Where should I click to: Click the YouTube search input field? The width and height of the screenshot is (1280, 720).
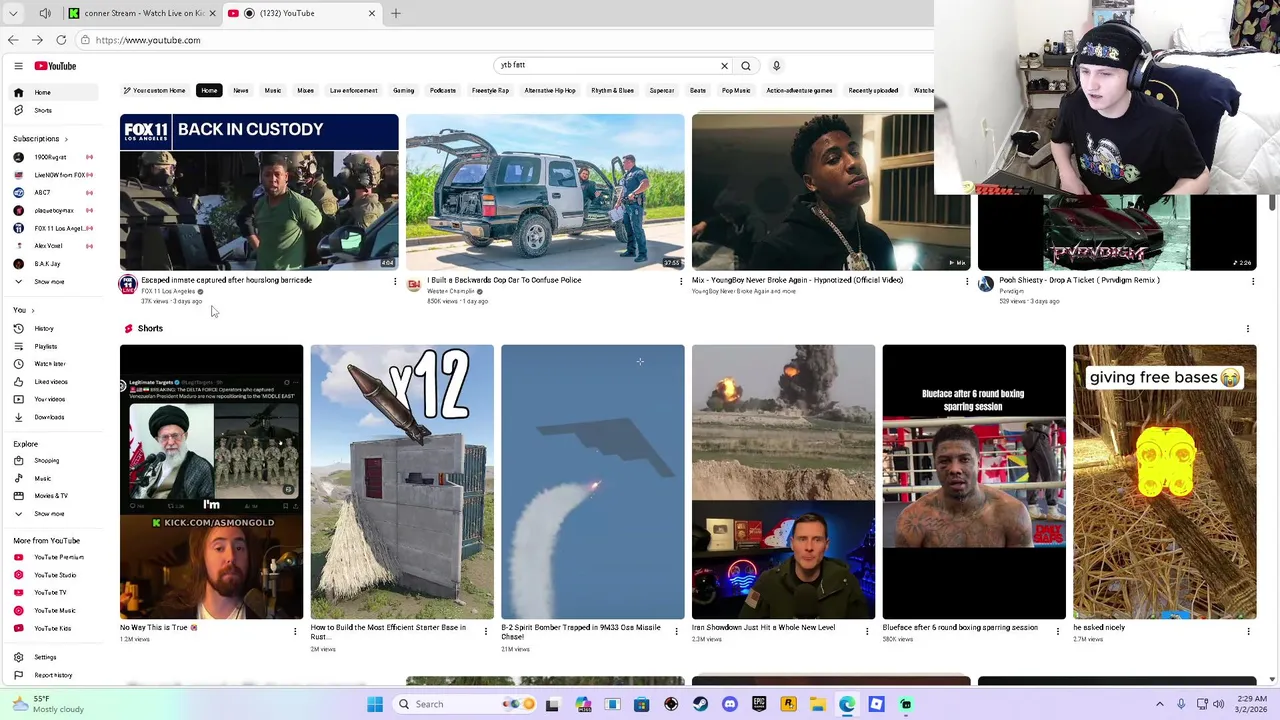click(x=606, y=65)
